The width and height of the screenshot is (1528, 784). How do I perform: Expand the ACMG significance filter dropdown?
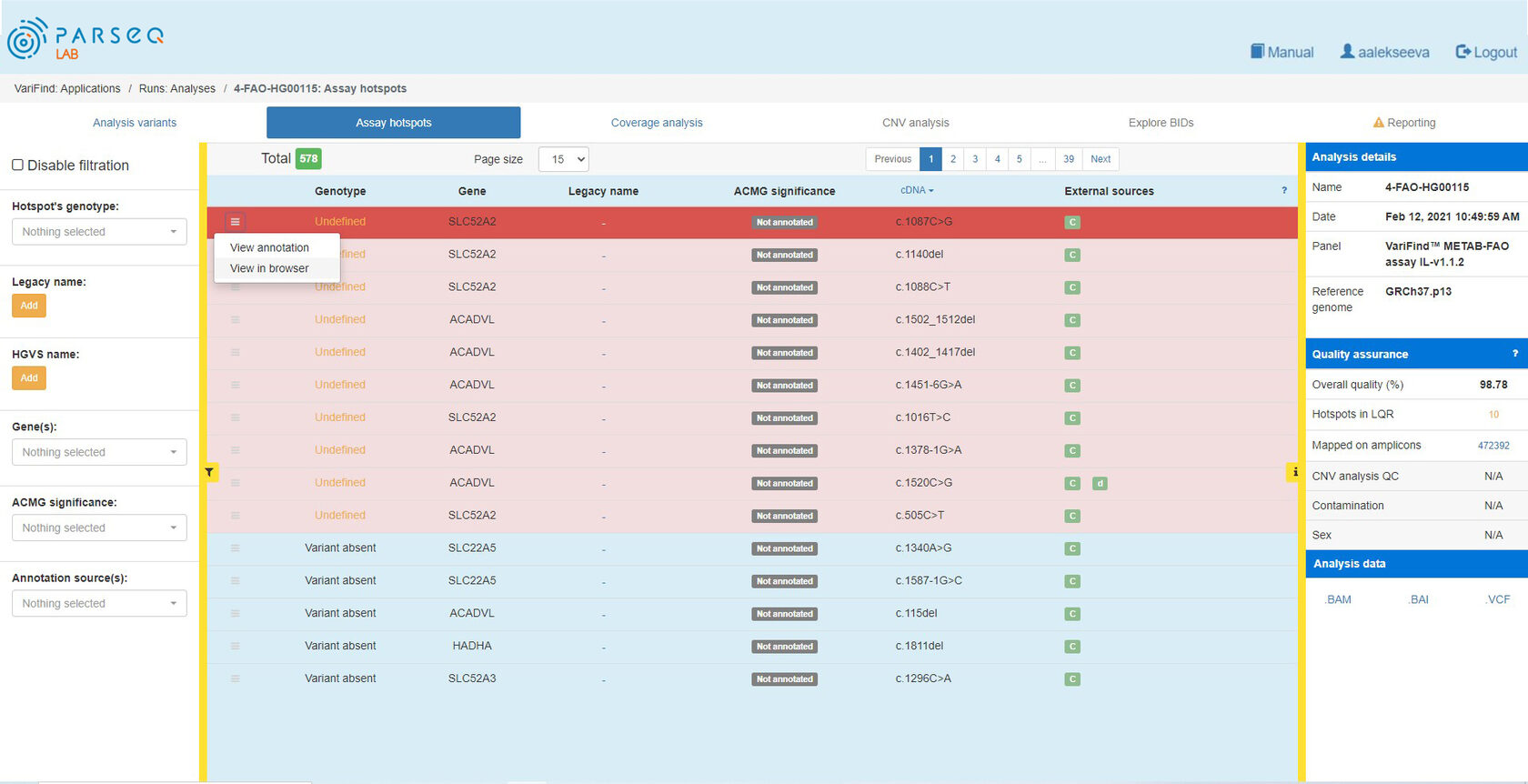coord(99,528)
